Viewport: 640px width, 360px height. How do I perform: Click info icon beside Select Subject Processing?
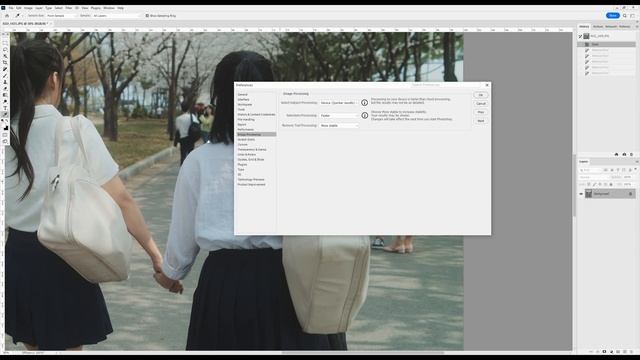[x=364, y=103]
